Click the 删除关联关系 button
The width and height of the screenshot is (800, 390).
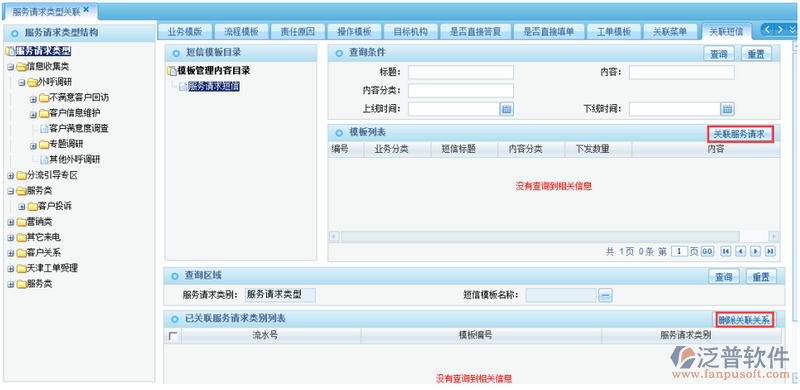pos(744,320)
